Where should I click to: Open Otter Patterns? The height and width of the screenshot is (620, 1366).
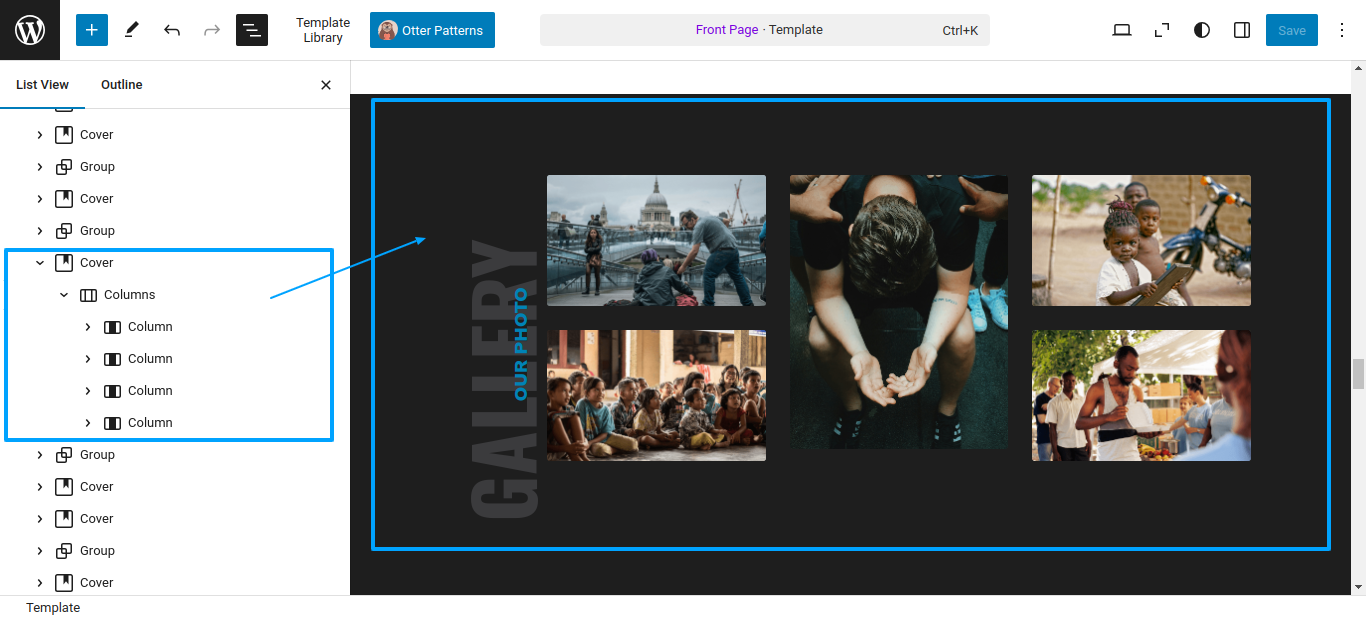pos(432,30)
